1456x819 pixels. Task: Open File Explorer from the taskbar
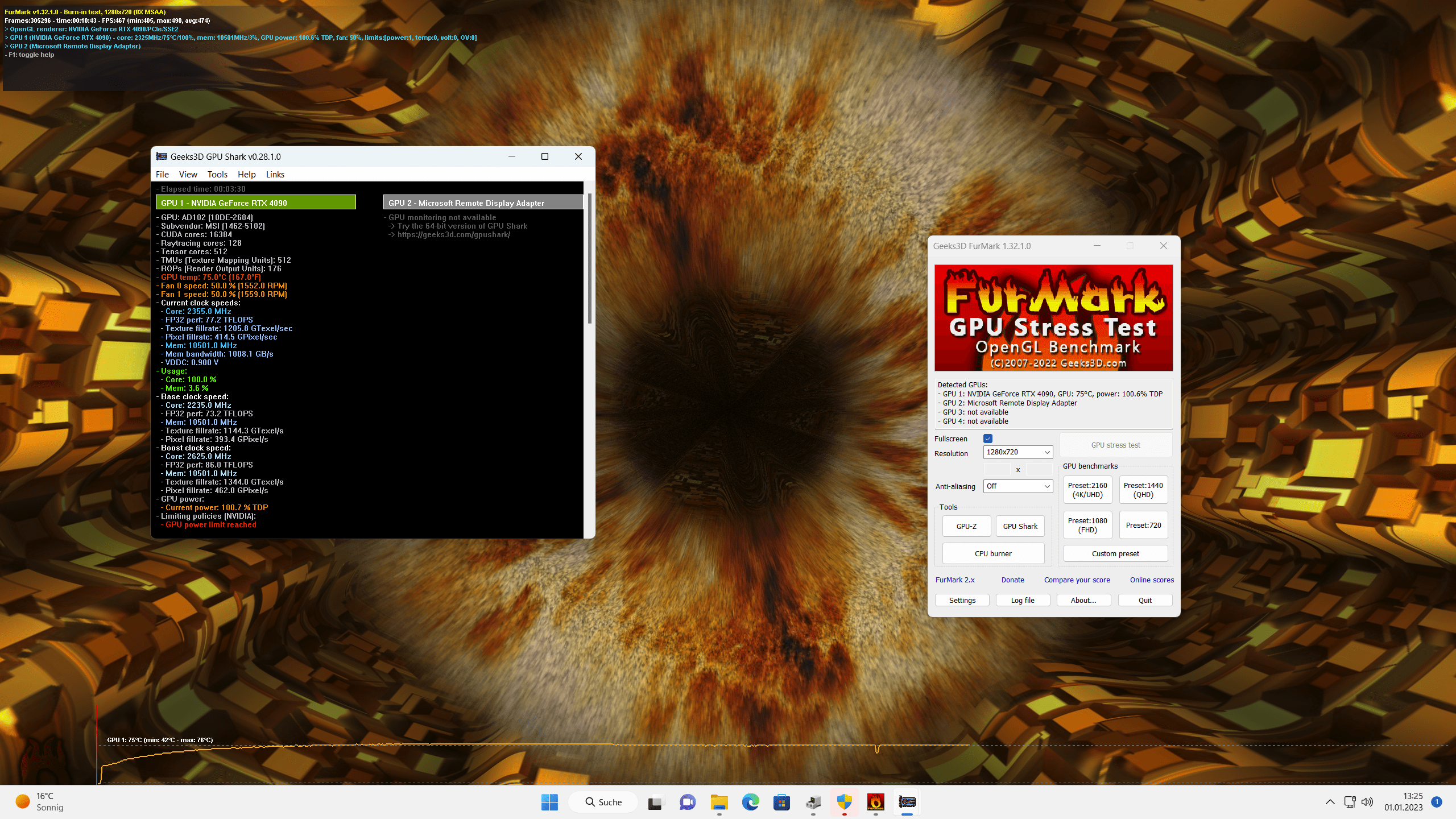(719, 802)
